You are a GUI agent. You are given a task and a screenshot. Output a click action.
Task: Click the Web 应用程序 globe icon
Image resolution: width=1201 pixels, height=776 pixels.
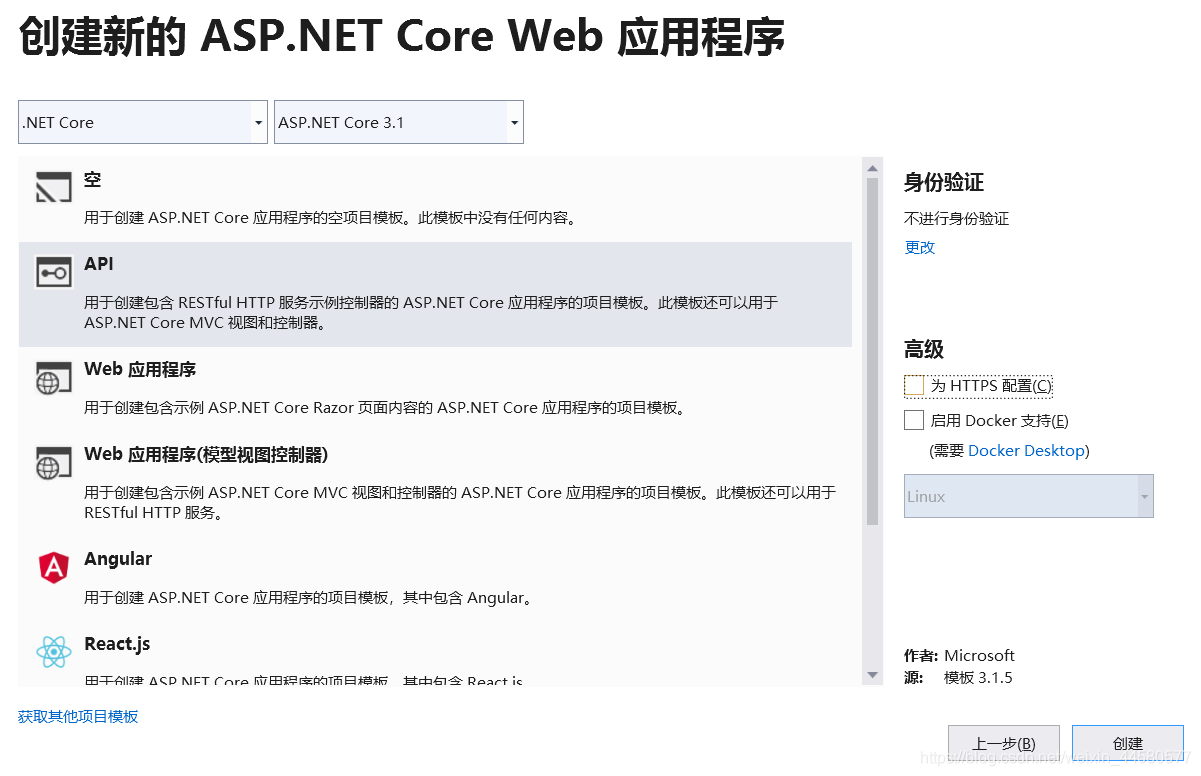[53, 378]
